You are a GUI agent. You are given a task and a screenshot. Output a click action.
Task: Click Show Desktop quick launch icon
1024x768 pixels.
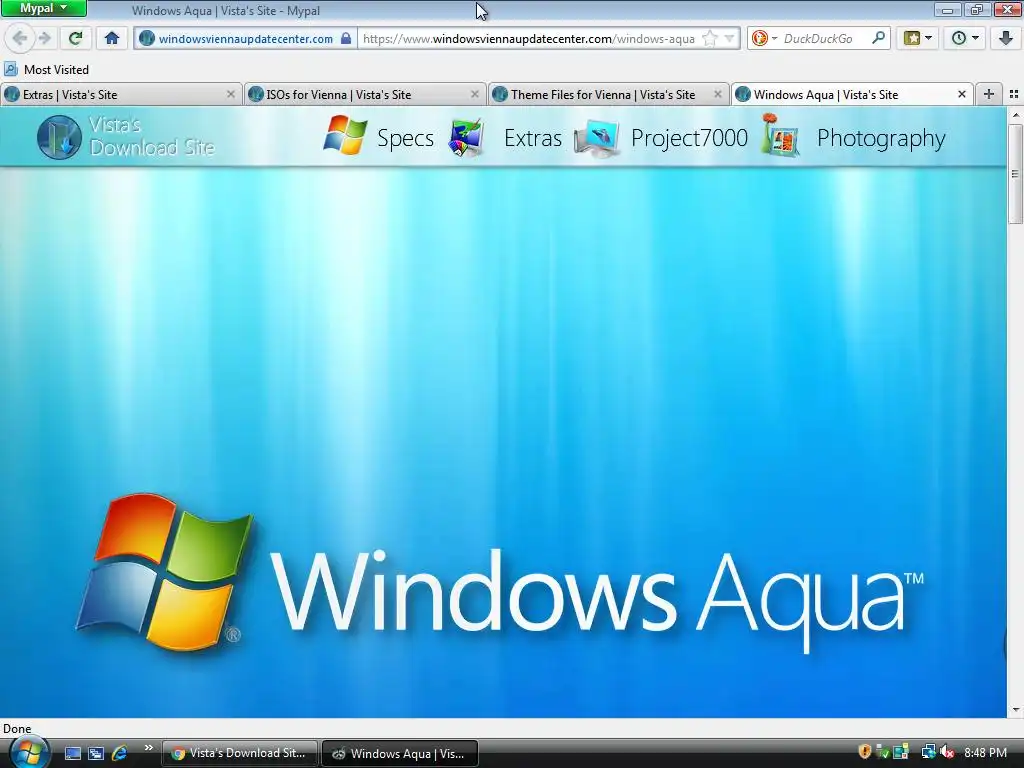73,754
